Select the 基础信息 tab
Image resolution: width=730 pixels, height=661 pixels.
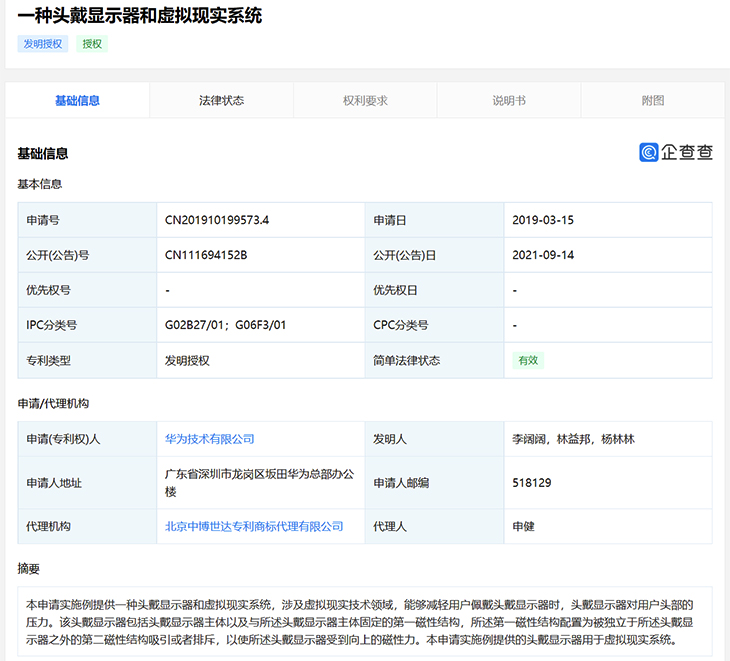click(x=77, y=101)
